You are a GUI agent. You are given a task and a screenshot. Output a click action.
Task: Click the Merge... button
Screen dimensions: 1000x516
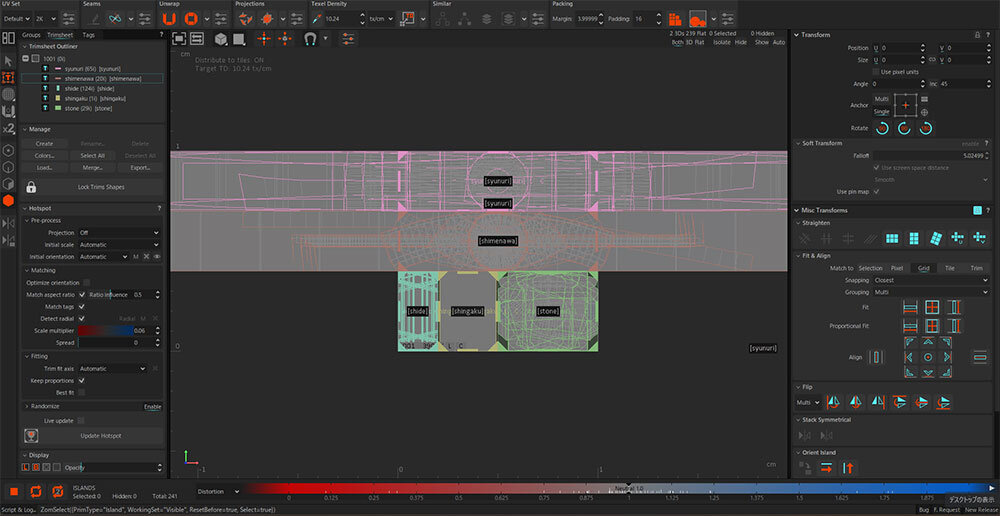click(x=92, y=168)
